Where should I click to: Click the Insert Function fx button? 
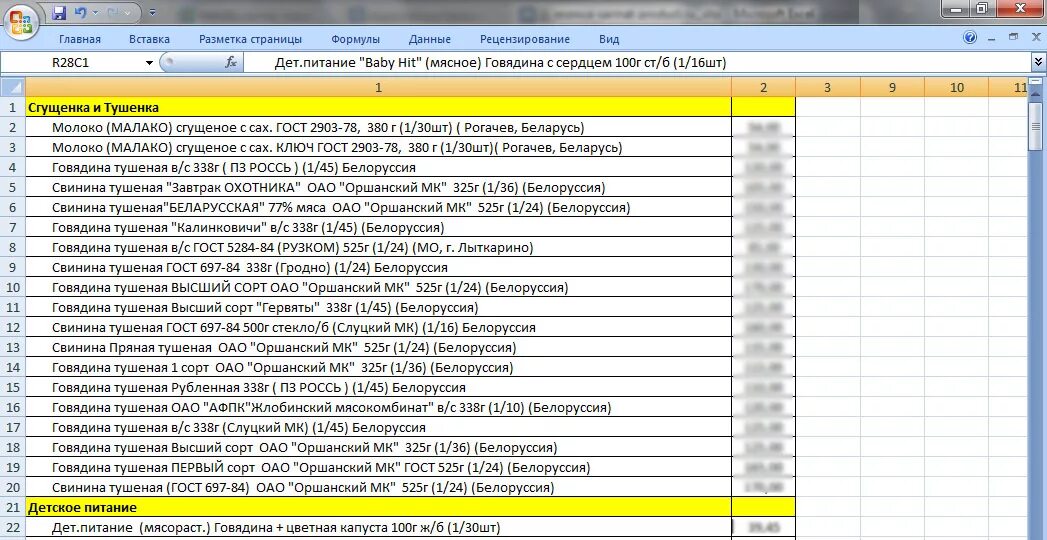231,63
